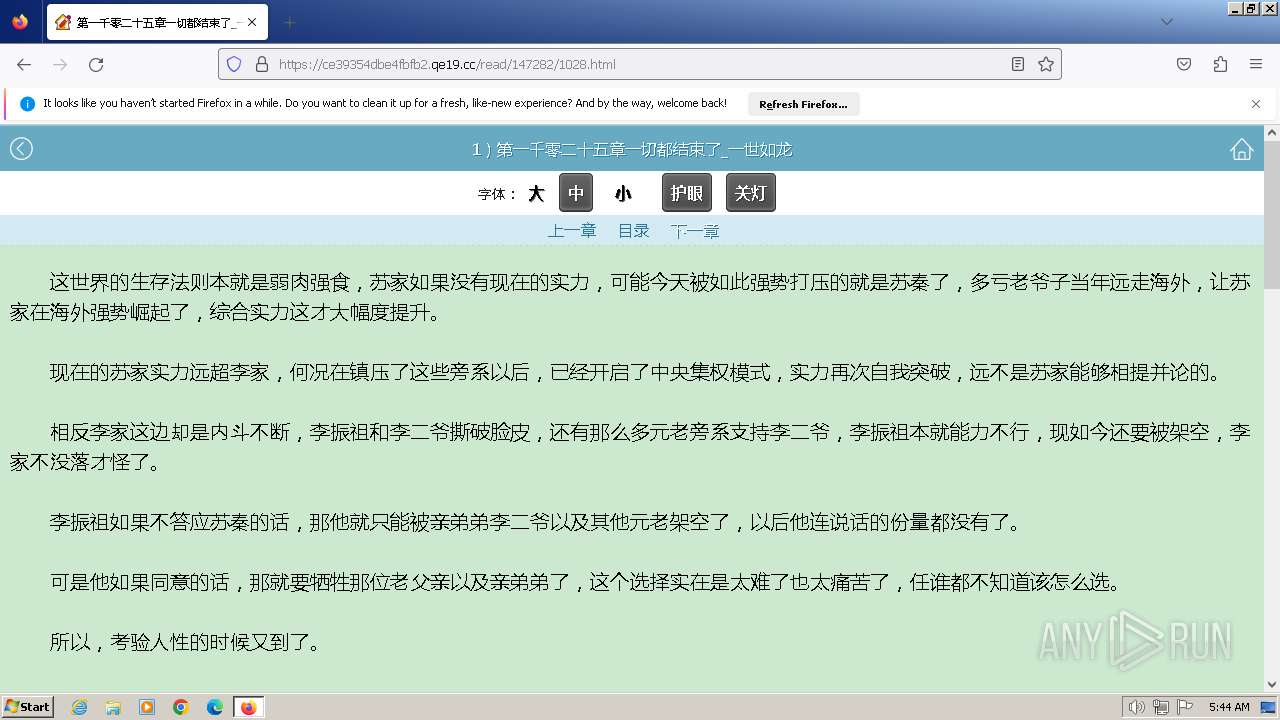Click the page's vertical scrollbar thumb
The width and height of the screenshot is (1280, 720).
1272,215
